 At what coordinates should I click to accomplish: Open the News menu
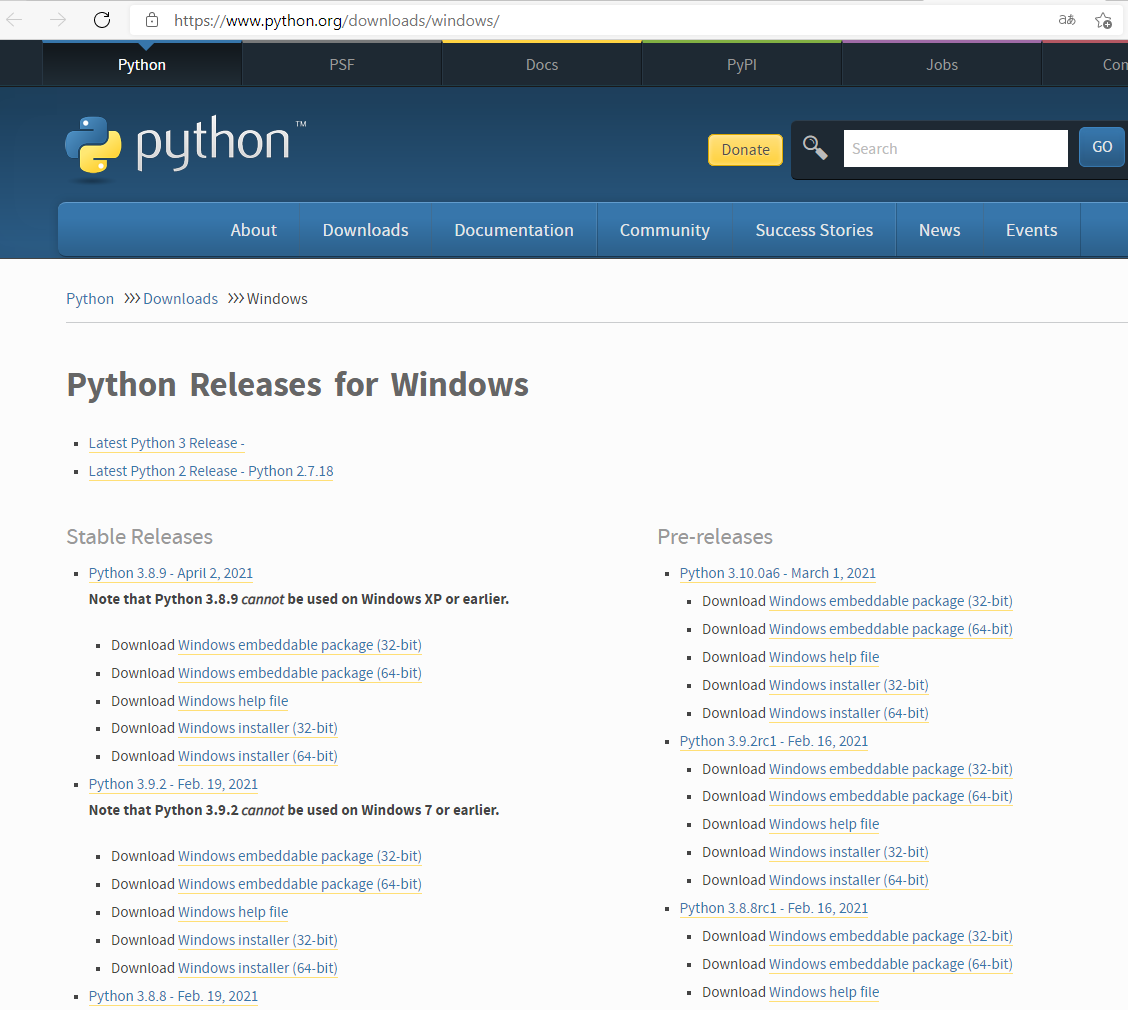(940, 230)
